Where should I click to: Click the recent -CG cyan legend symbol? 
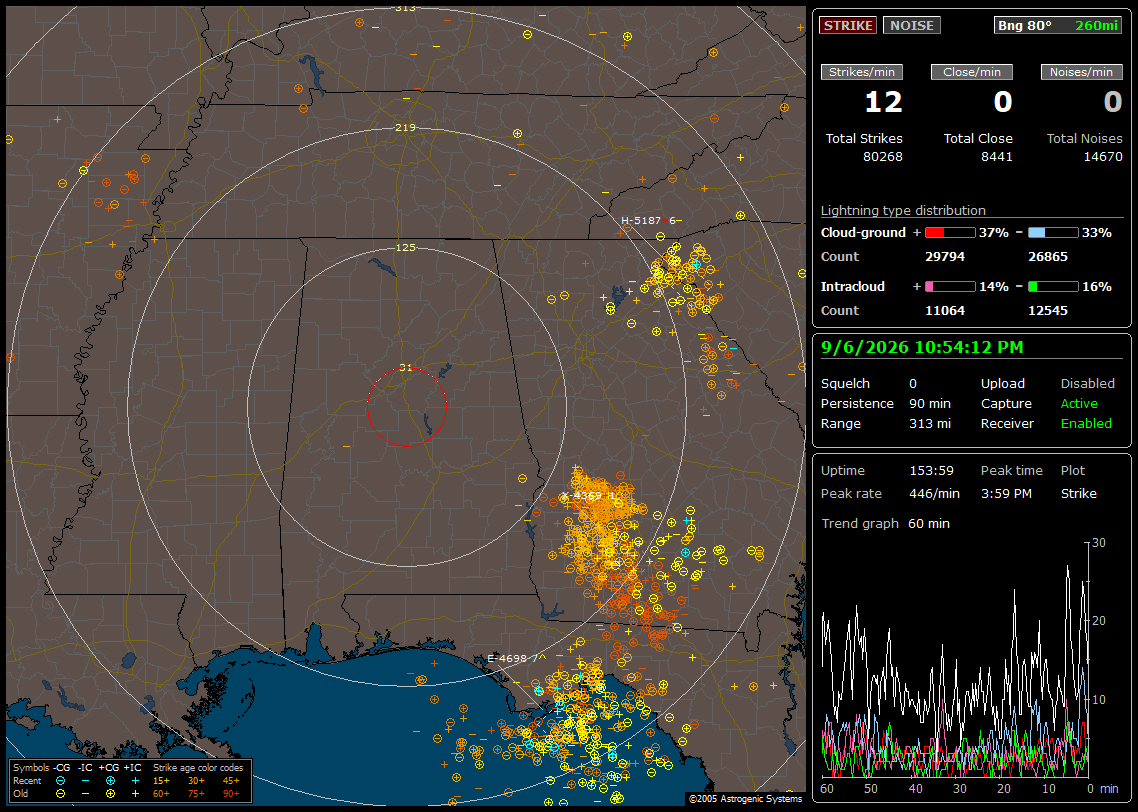(60, 781)
